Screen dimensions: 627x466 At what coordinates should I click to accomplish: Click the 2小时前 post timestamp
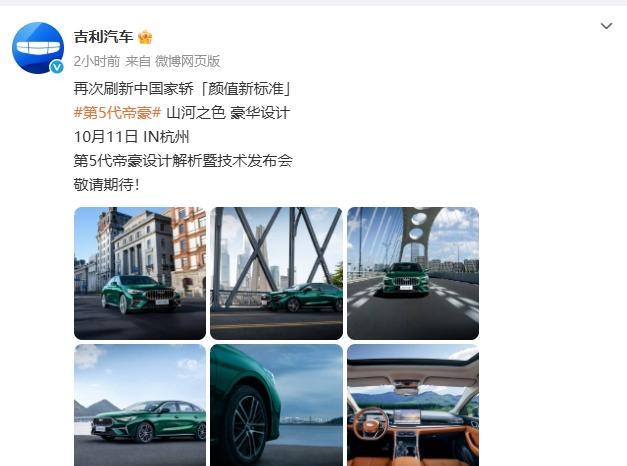97,61
